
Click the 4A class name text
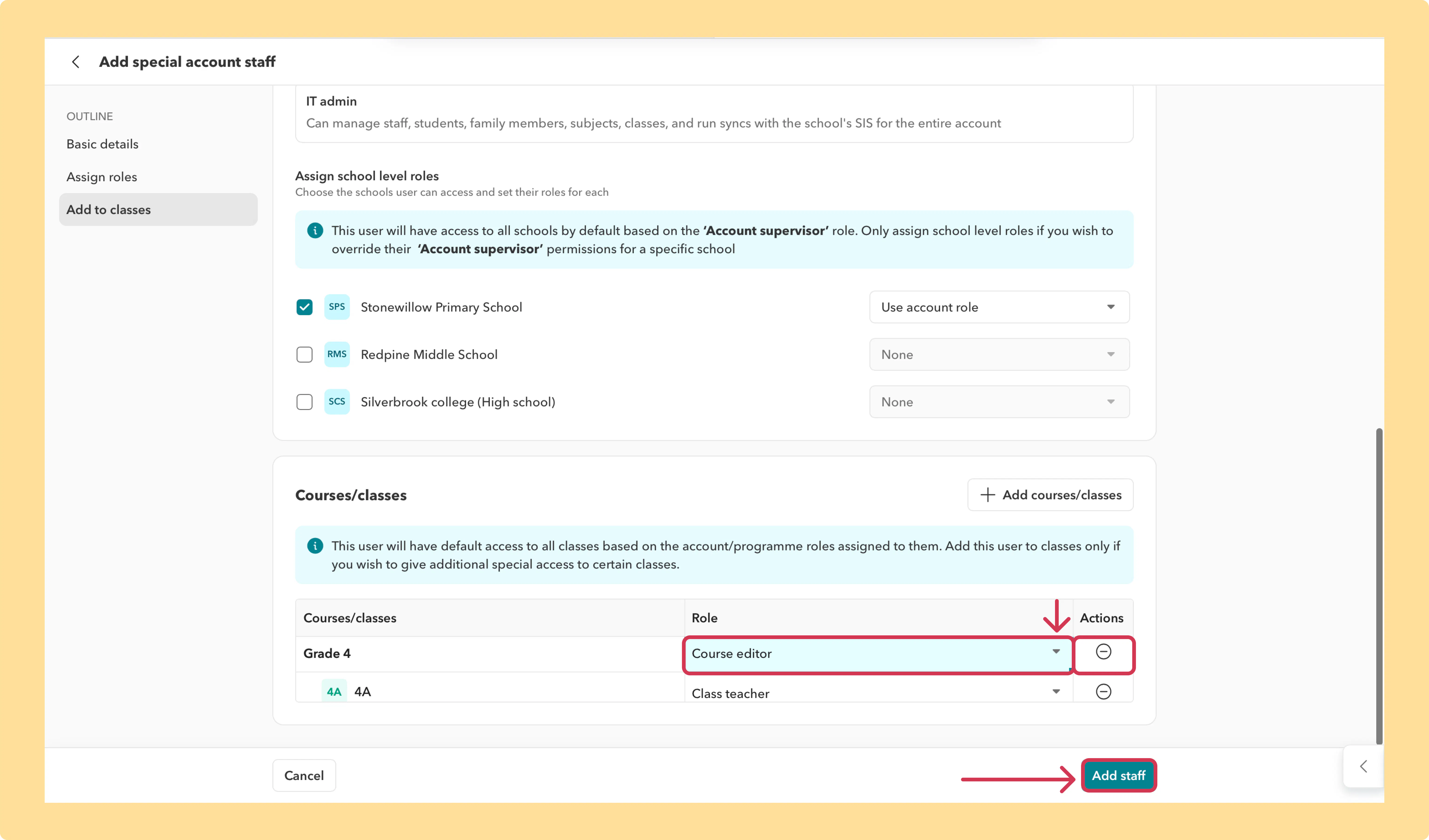click(x=362, y=691)
